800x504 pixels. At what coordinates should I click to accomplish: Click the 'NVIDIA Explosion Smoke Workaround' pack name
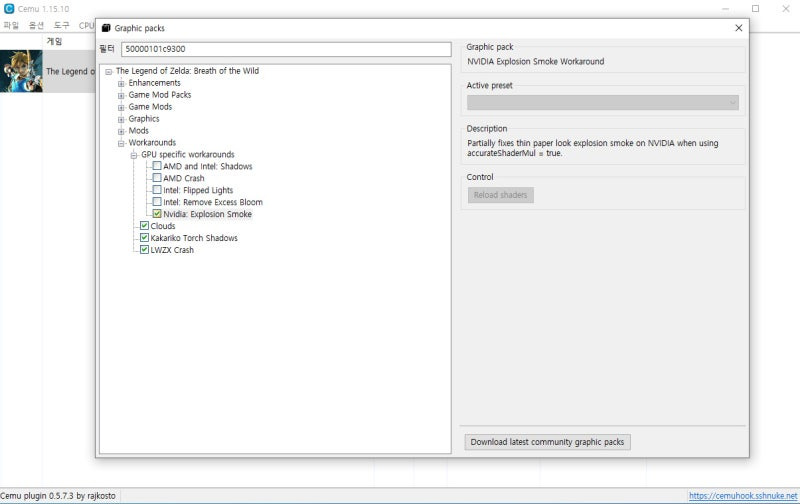[x=536, y=61]
